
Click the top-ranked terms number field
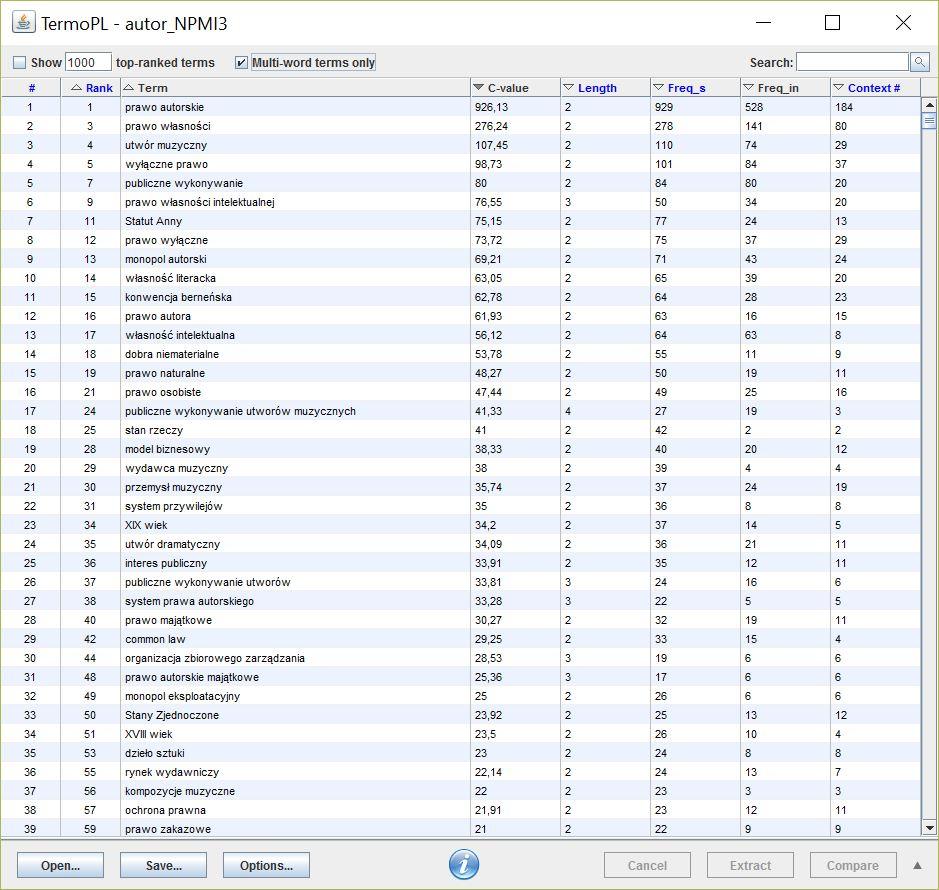point(88,62)
